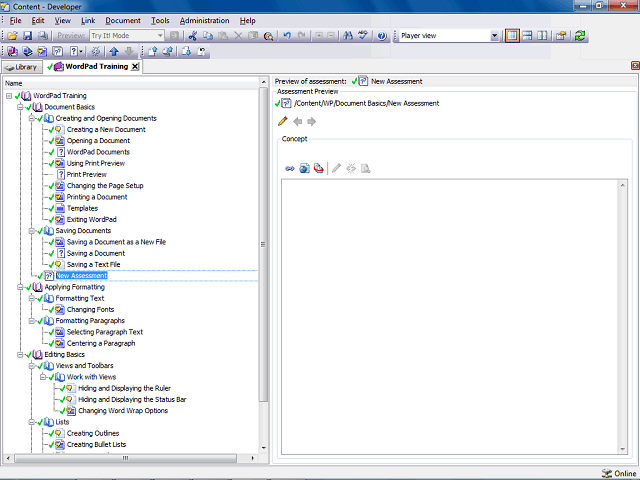Save the outline with the floppy disk icon

coord(27,36)
